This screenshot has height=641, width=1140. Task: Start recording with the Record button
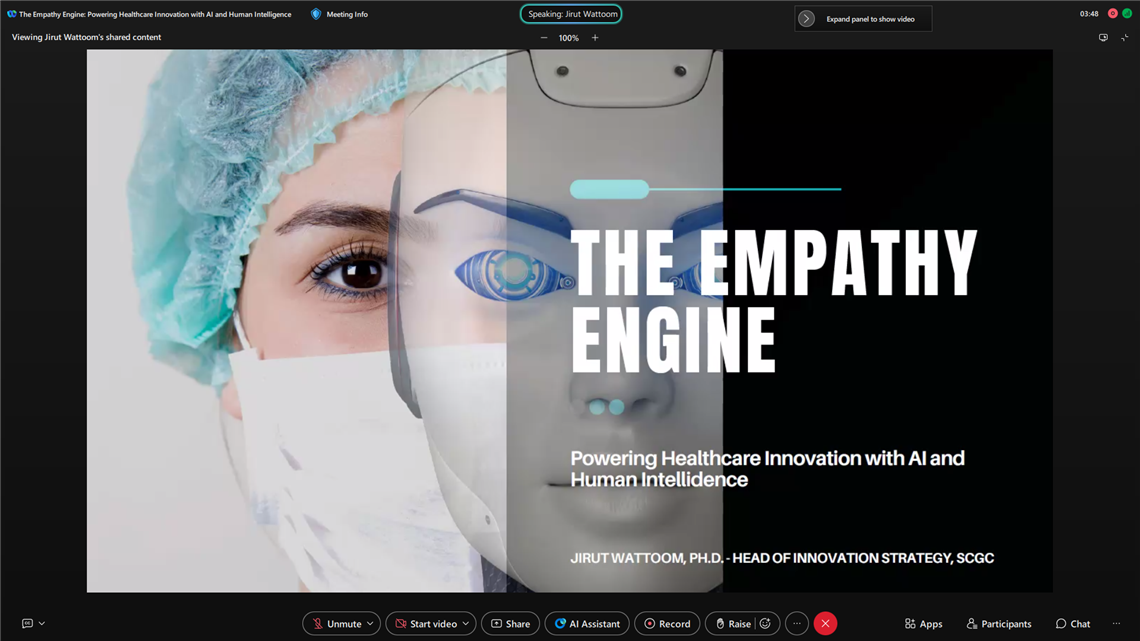667,624
